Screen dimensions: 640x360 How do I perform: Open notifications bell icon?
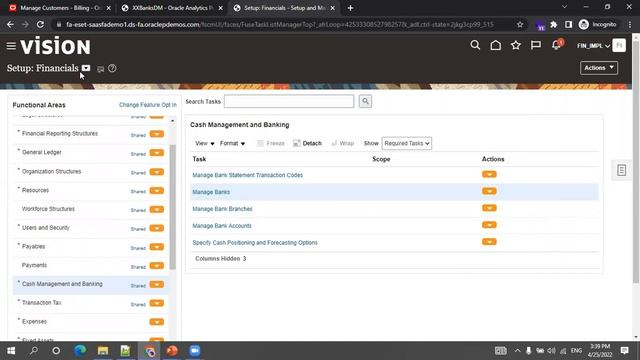(x=557, y=44)
